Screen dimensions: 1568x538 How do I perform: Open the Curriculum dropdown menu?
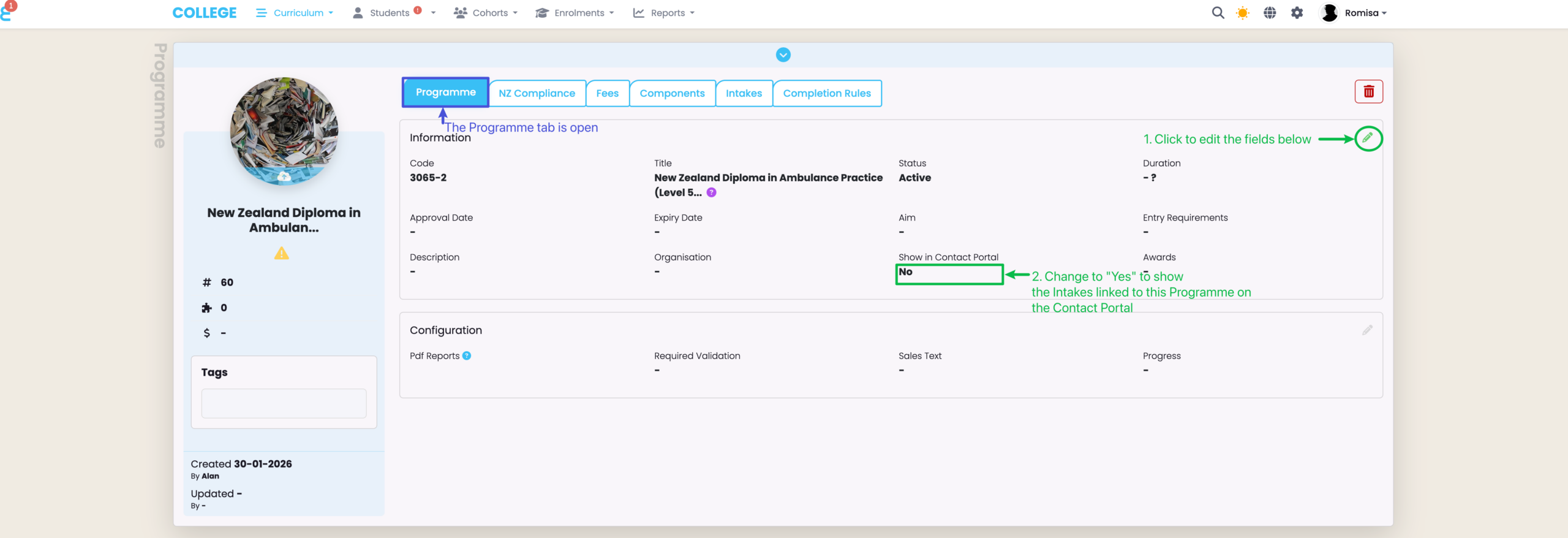click(296, 13)
